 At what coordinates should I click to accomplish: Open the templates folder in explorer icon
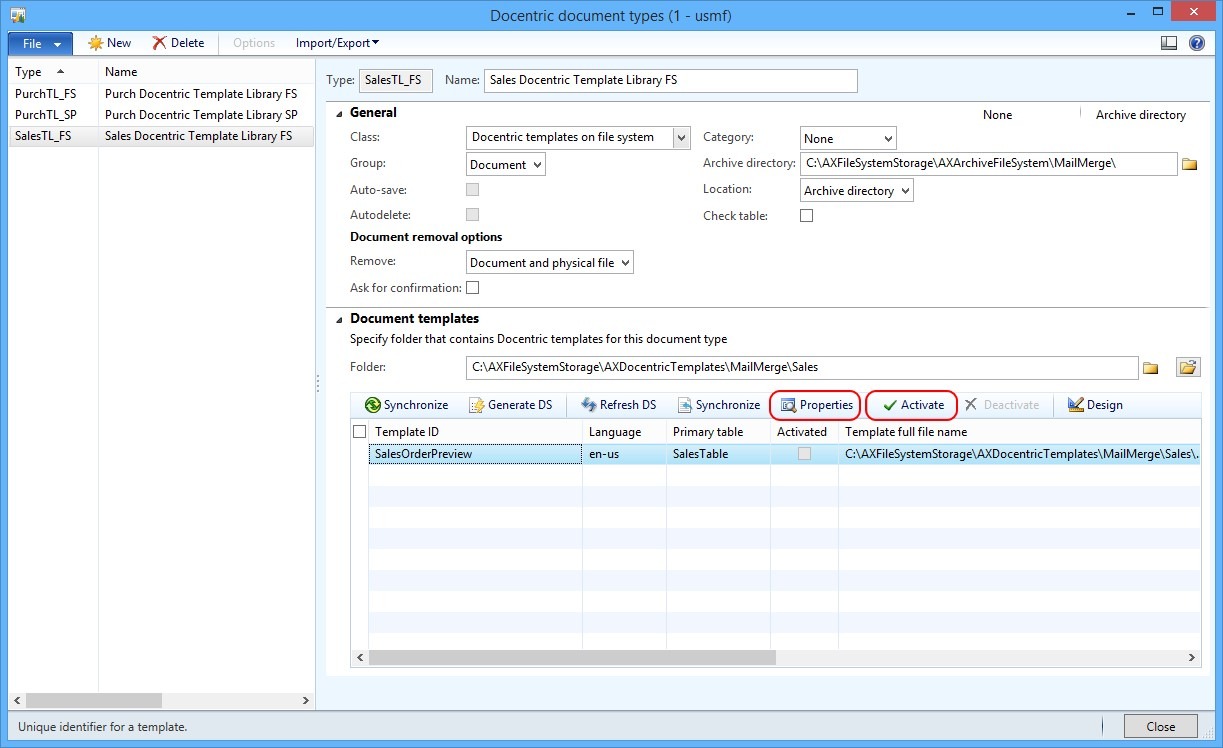[1188, 367]
